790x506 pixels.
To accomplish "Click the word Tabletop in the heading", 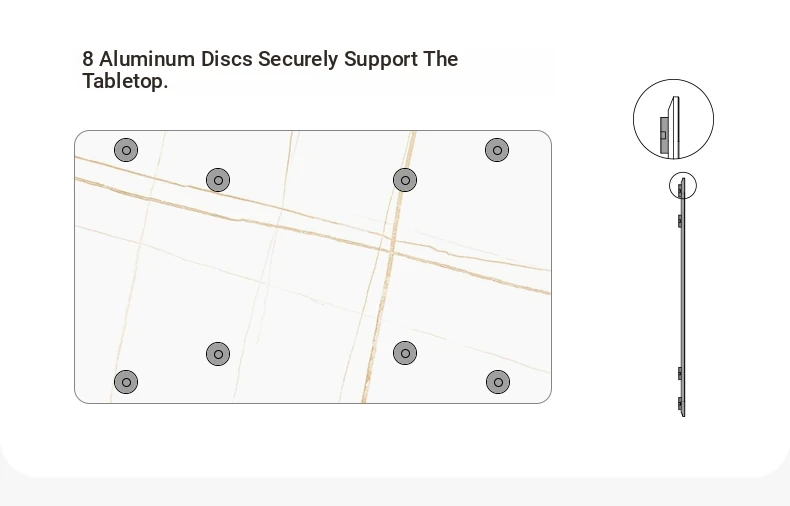I will click(x=125, y=81).
